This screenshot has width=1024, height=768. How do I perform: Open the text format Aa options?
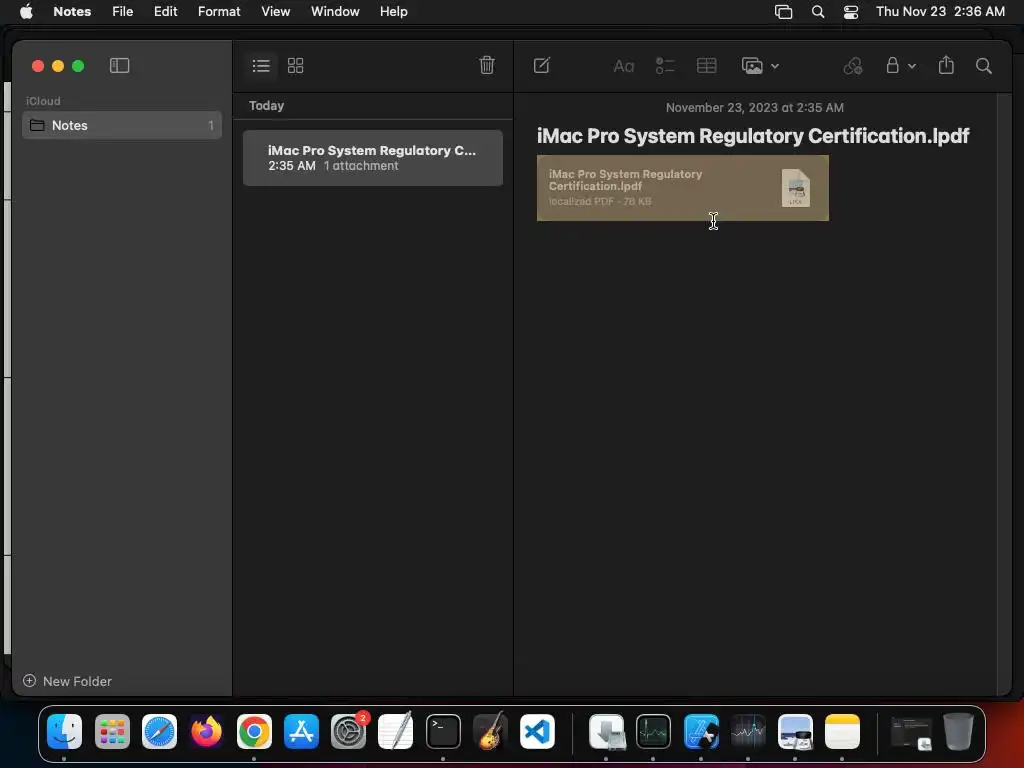(624, 66)
